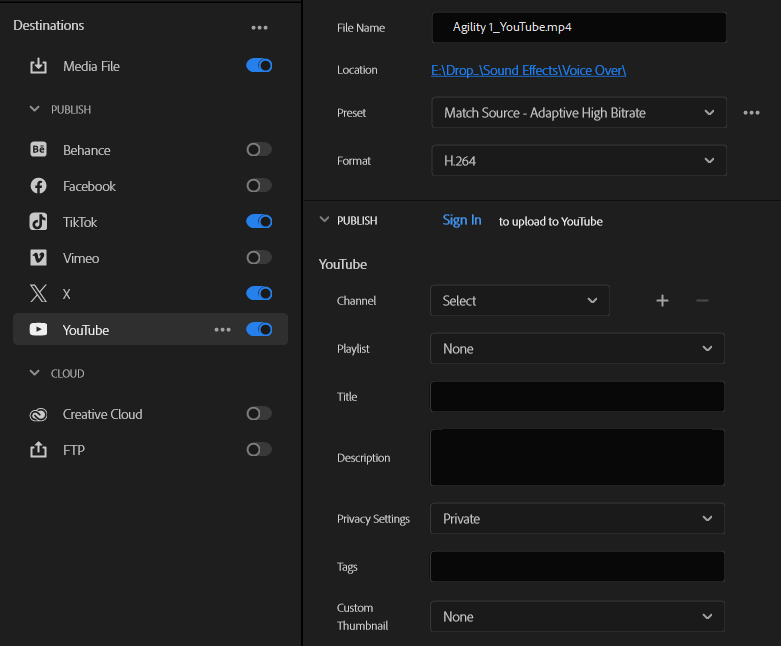Collapse the PUBLISH settings section chevron
Image resolution: width=781 pixels, height=646 pixels.
[324, 219]
